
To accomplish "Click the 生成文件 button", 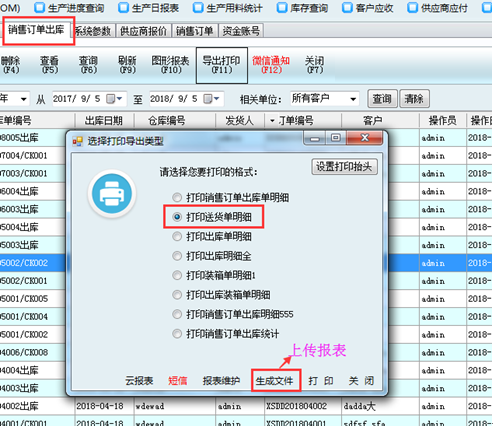I will 276,380.
